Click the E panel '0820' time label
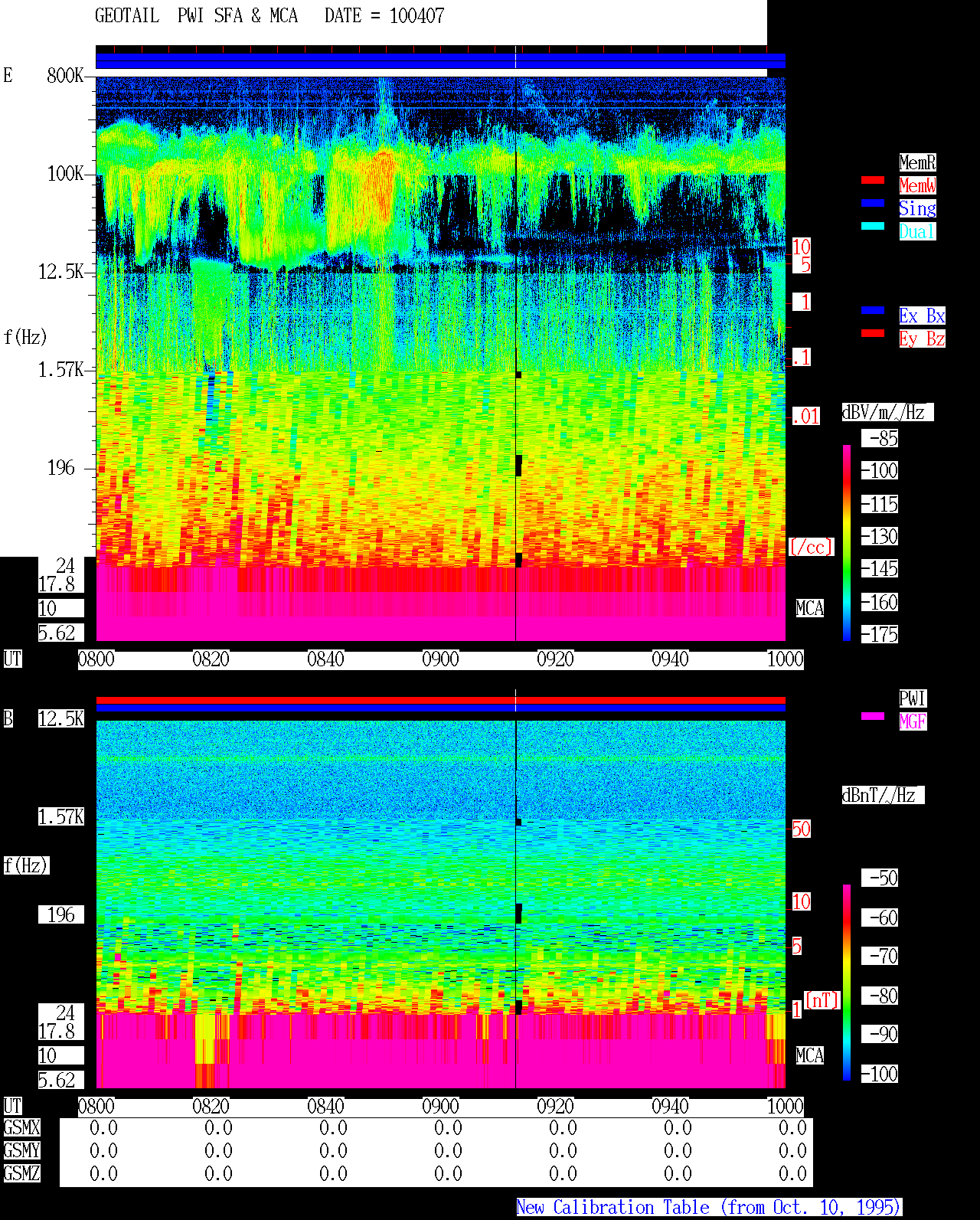This screenshot has width=980, height=1220. 211,659
